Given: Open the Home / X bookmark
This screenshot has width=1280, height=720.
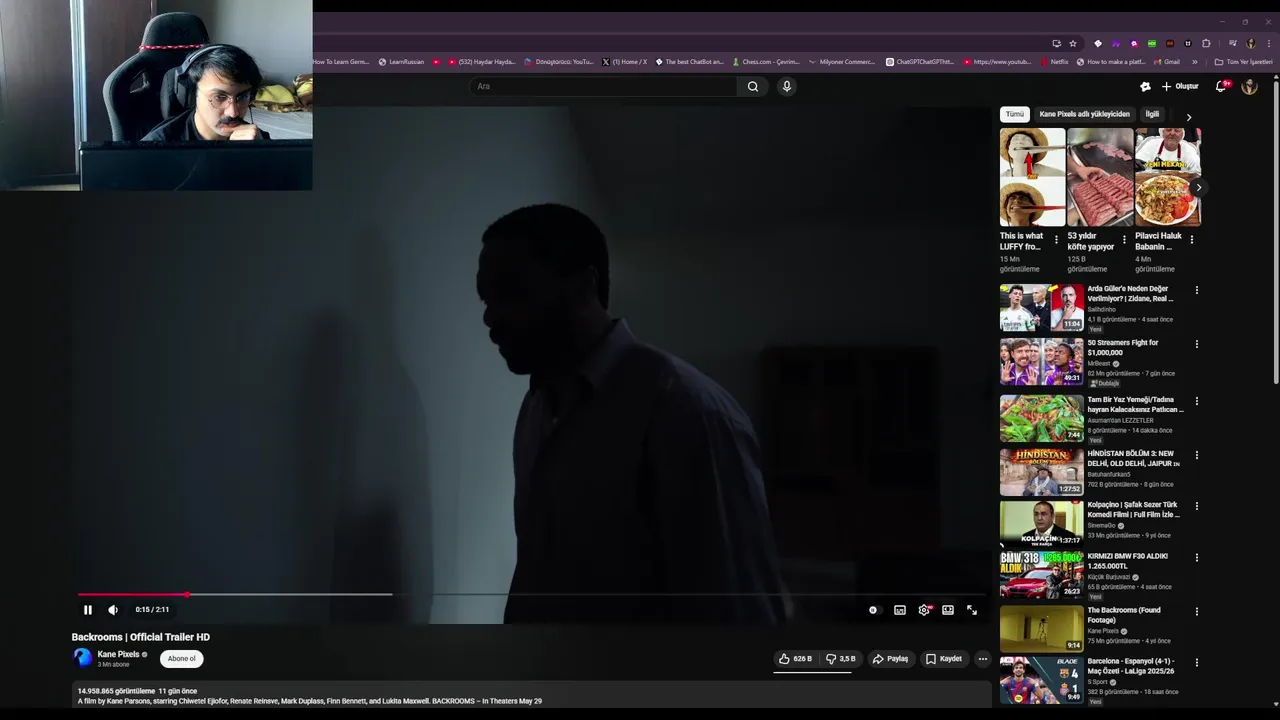Looking at the screenshot, I should 624,62.
